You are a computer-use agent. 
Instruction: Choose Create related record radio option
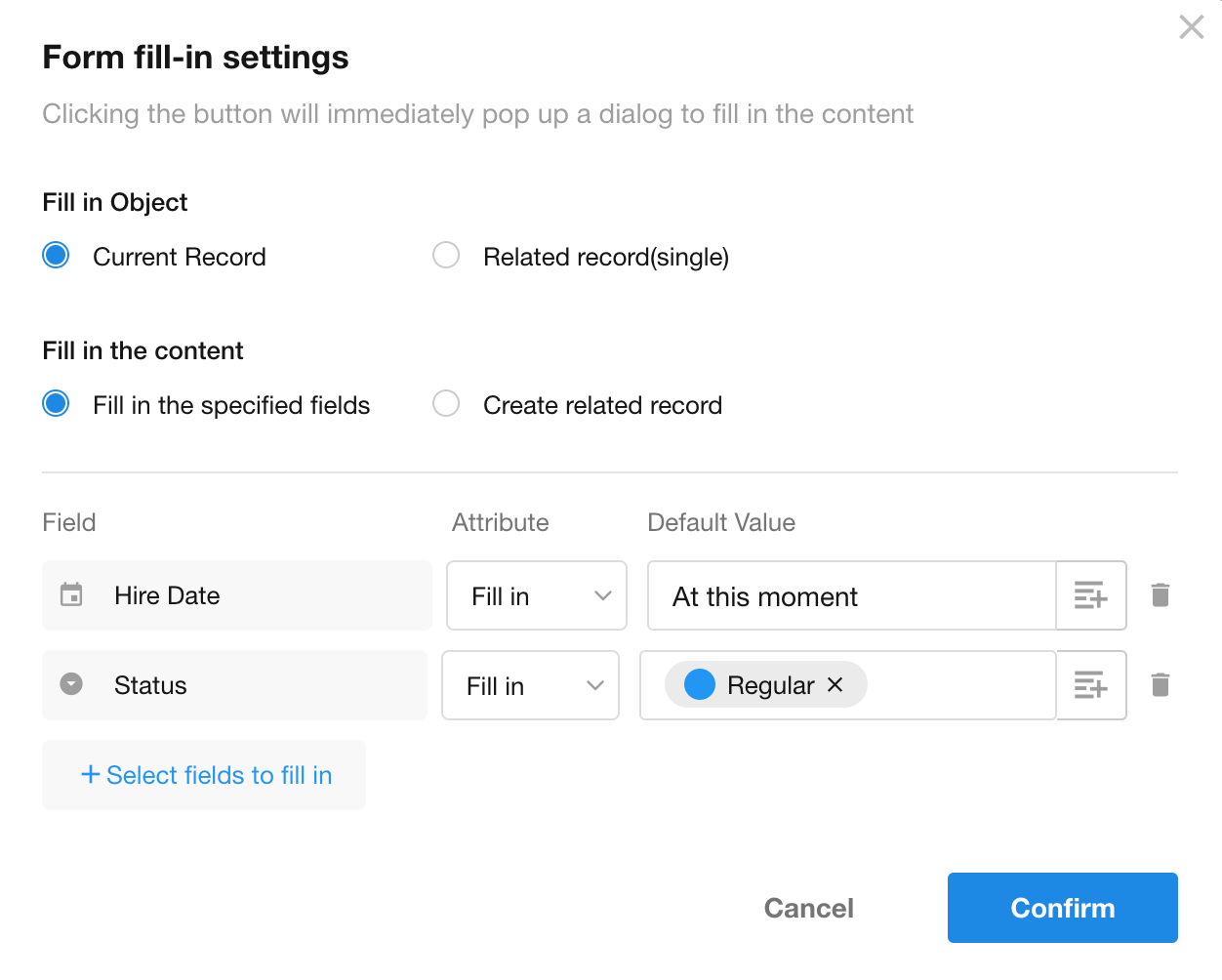(446, 404)
